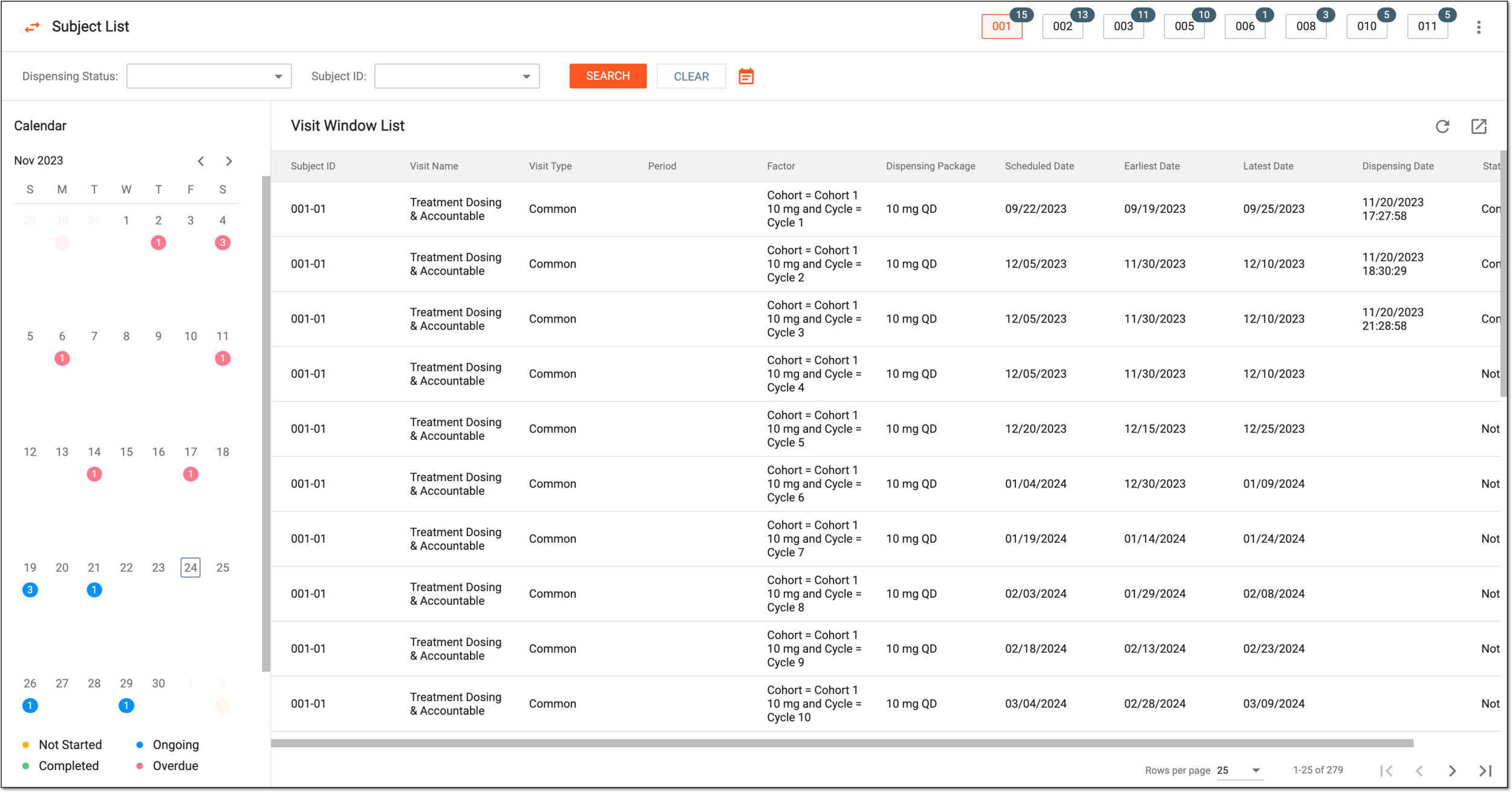Click scheduled date 09/22/2023 cell
This screenshot has width=1512, height=792.
[1035, 209]
